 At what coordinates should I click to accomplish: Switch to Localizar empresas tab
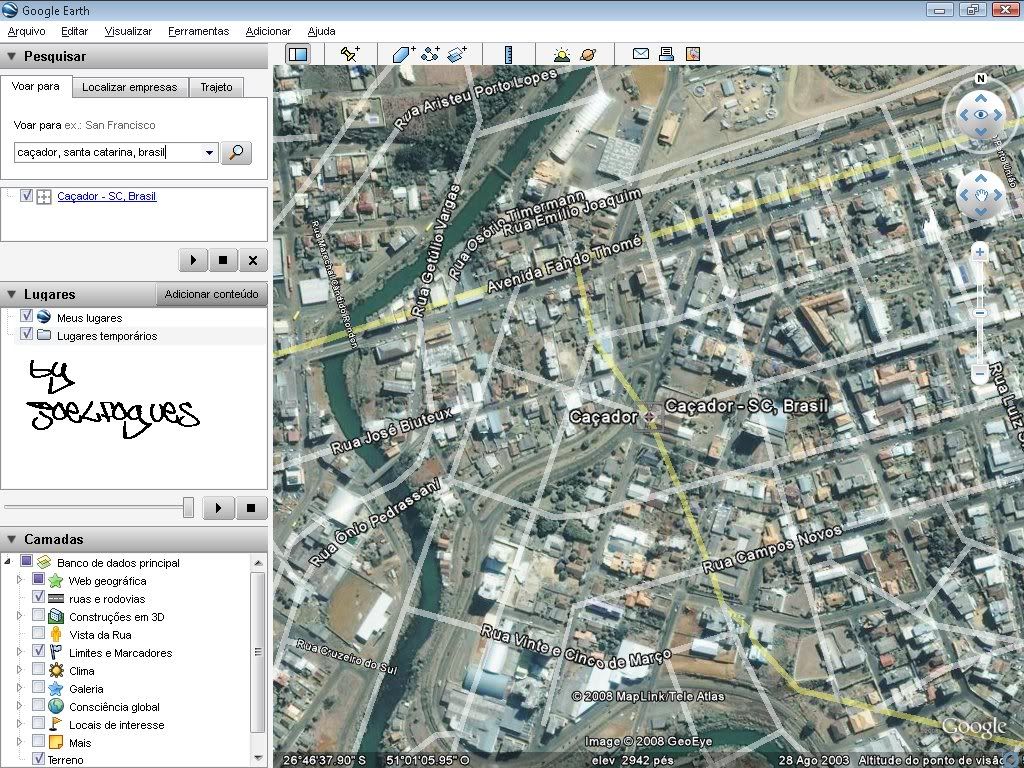coord(129,87)
